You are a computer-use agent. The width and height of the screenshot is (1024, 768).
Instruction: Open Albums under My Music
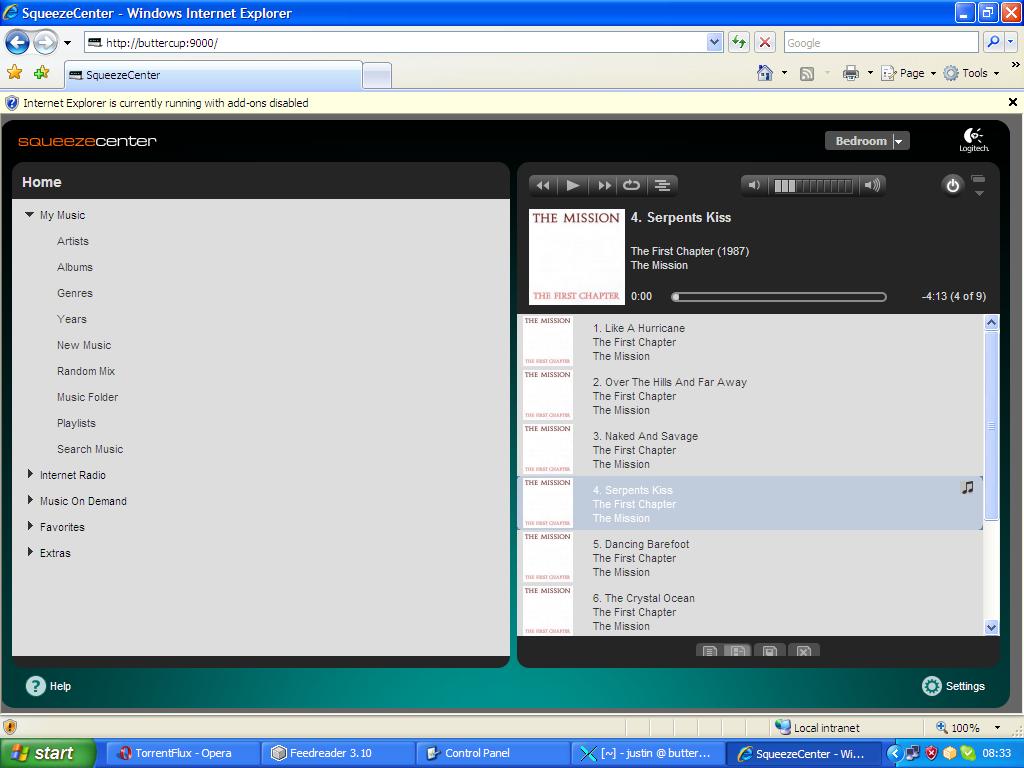[x=75, y=267]
